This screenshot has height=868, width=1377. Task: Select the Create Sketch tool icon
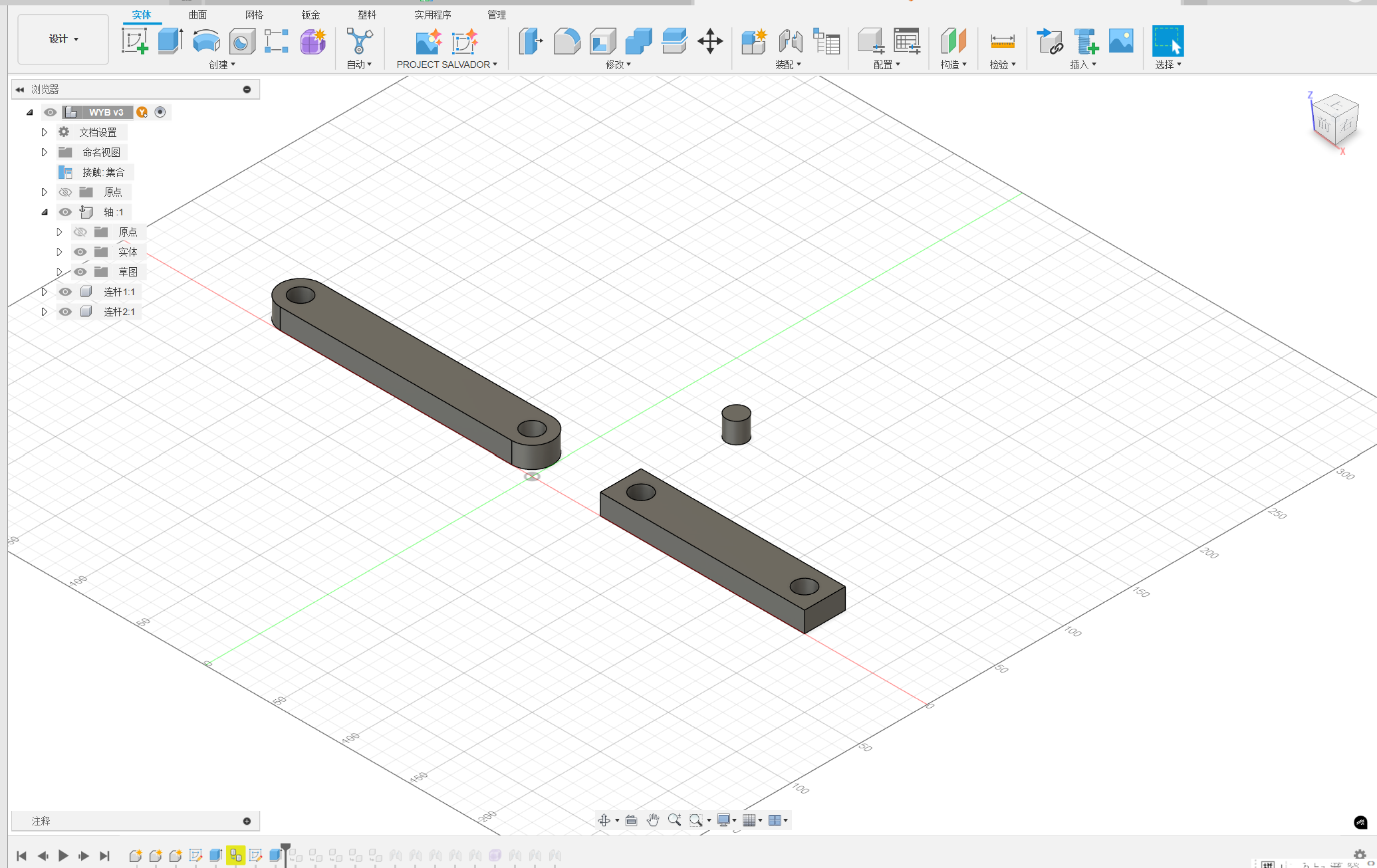134,41
